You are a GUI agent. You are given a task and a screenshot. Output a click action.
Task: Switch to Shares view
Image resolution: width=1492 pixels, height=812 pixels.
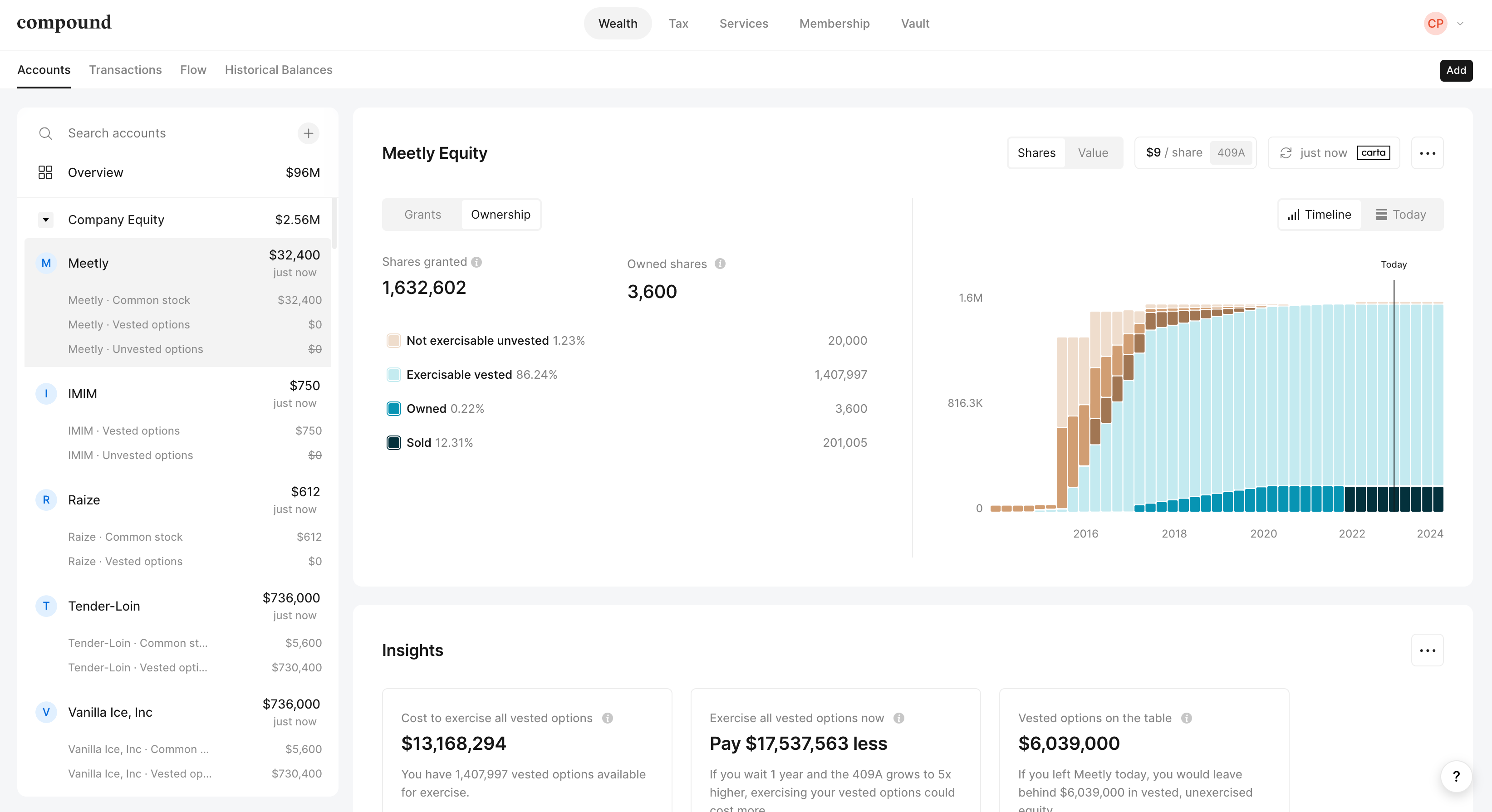1036,153
